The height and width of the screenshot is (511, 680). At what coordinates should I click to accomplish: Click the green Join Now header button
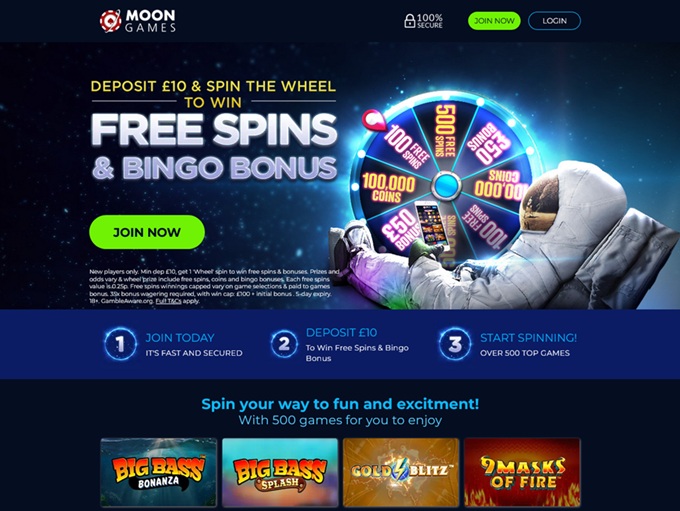tap(494, 21)
